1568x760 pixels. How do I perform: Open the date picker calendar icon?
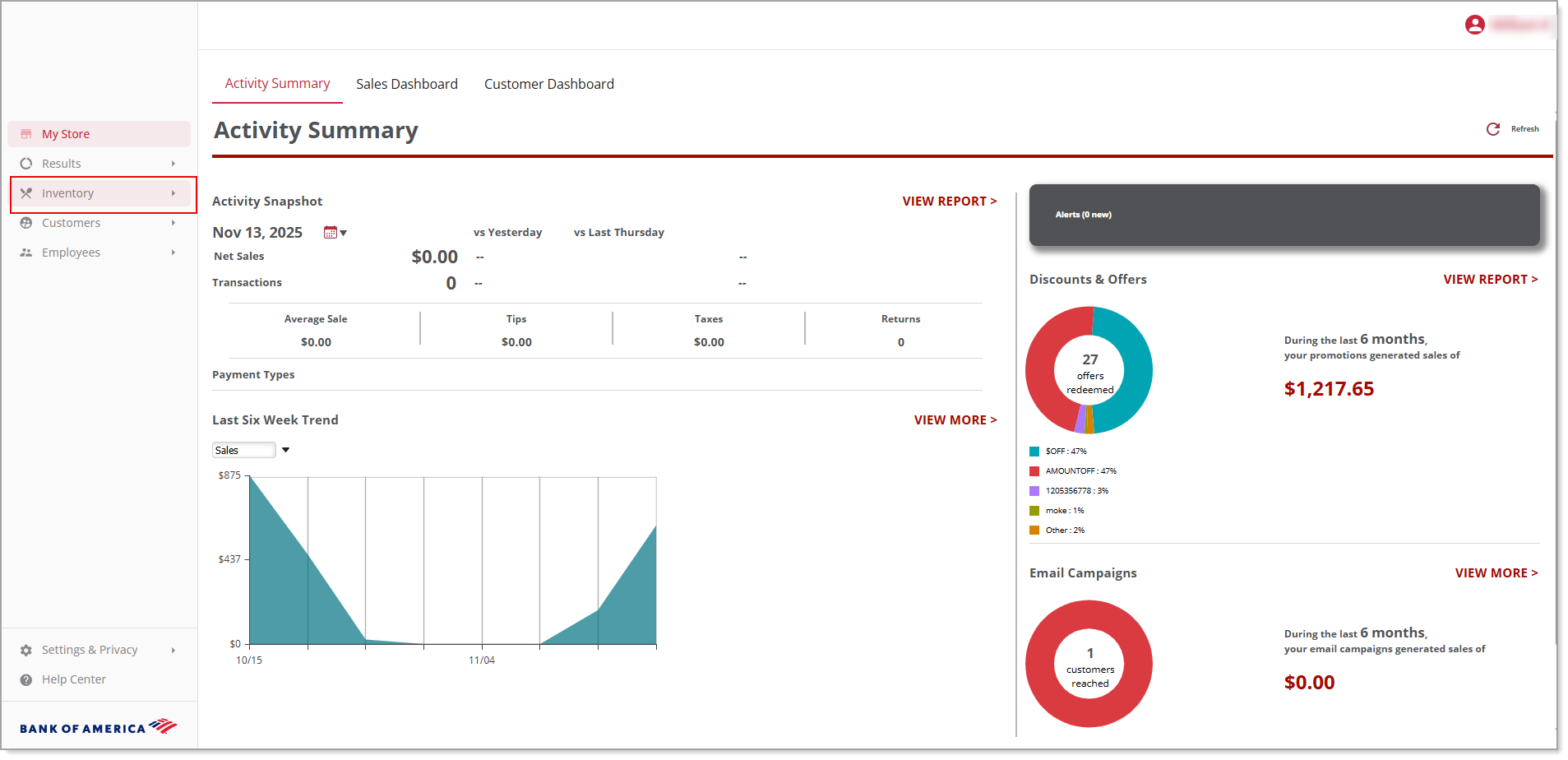pos(331,233)
